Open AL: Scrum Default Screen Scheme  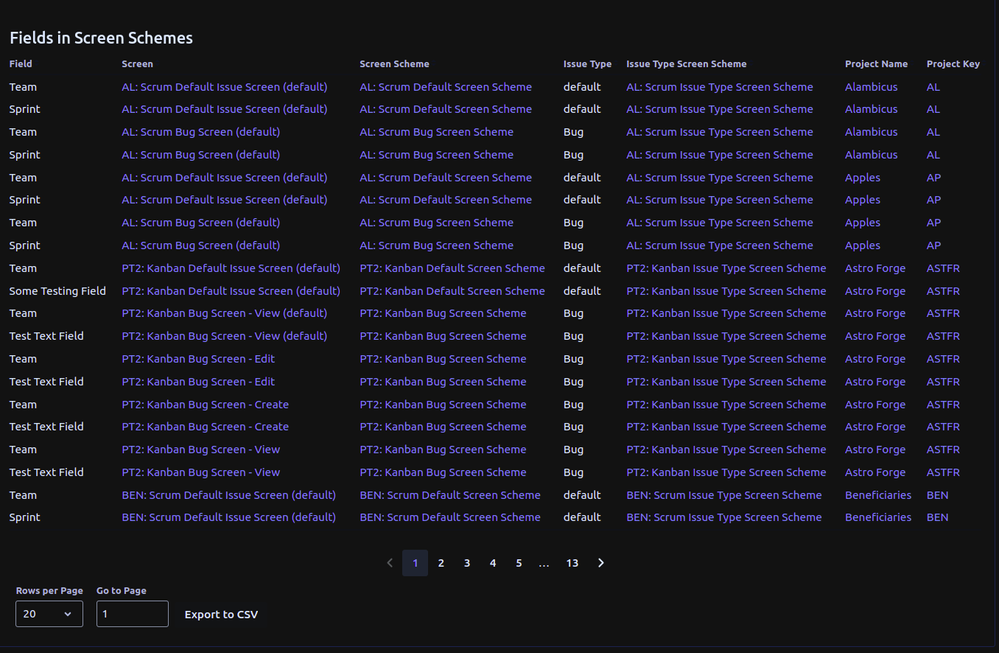tap(446, 86)
